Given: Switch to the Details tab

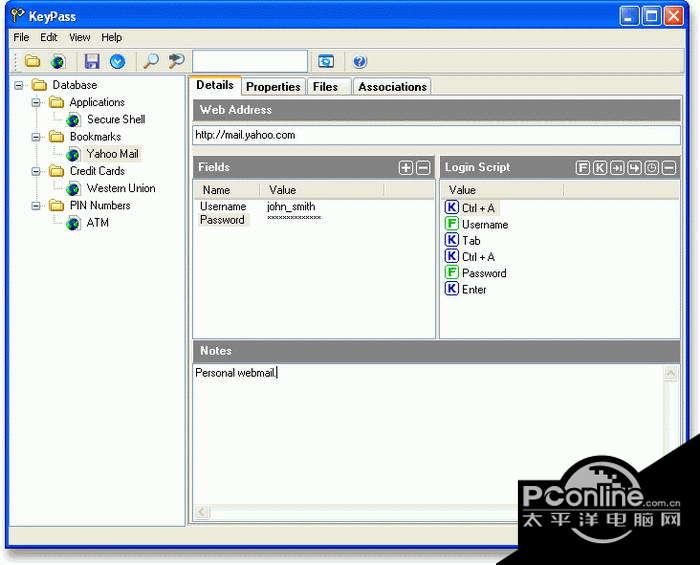Looking at the screenshot, I should 215,85.
